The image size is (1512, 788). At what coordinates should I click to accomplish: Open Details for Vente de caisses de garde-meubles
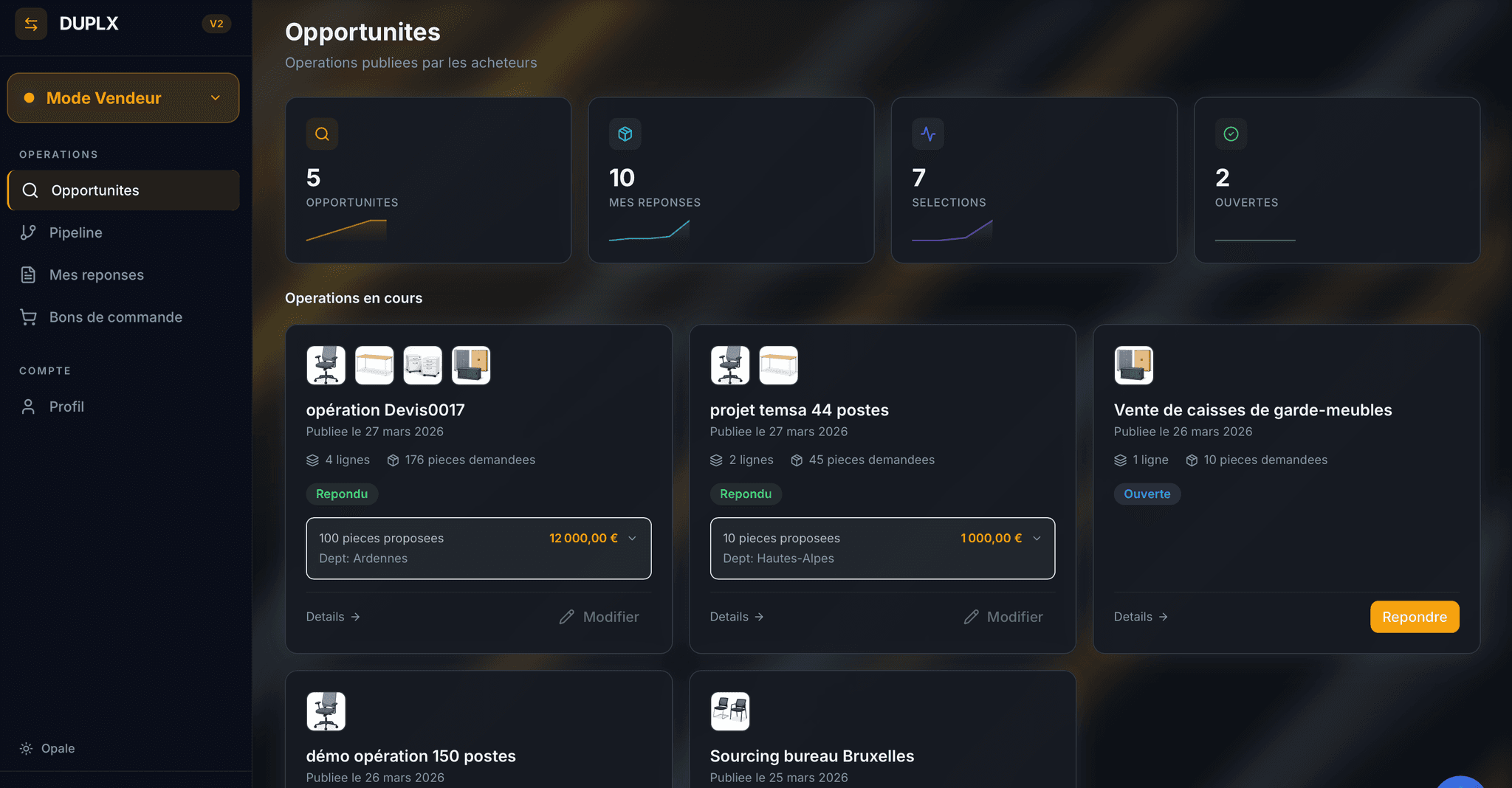(x=1140, y=617)
